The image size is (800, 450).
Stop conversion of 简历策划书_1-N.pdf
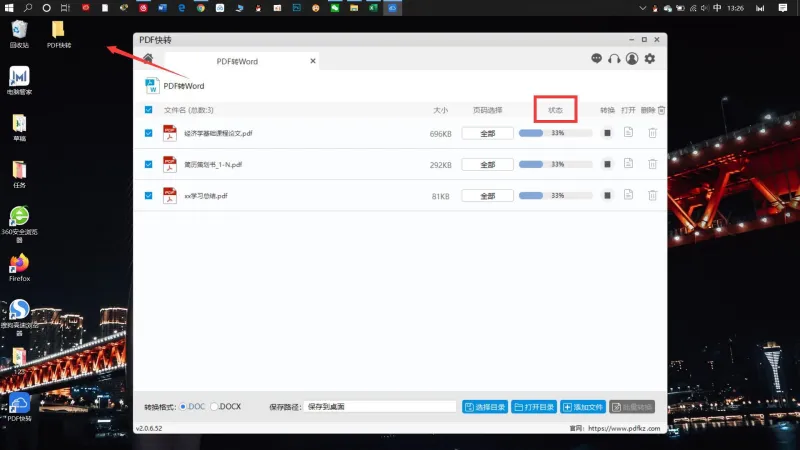607,164
